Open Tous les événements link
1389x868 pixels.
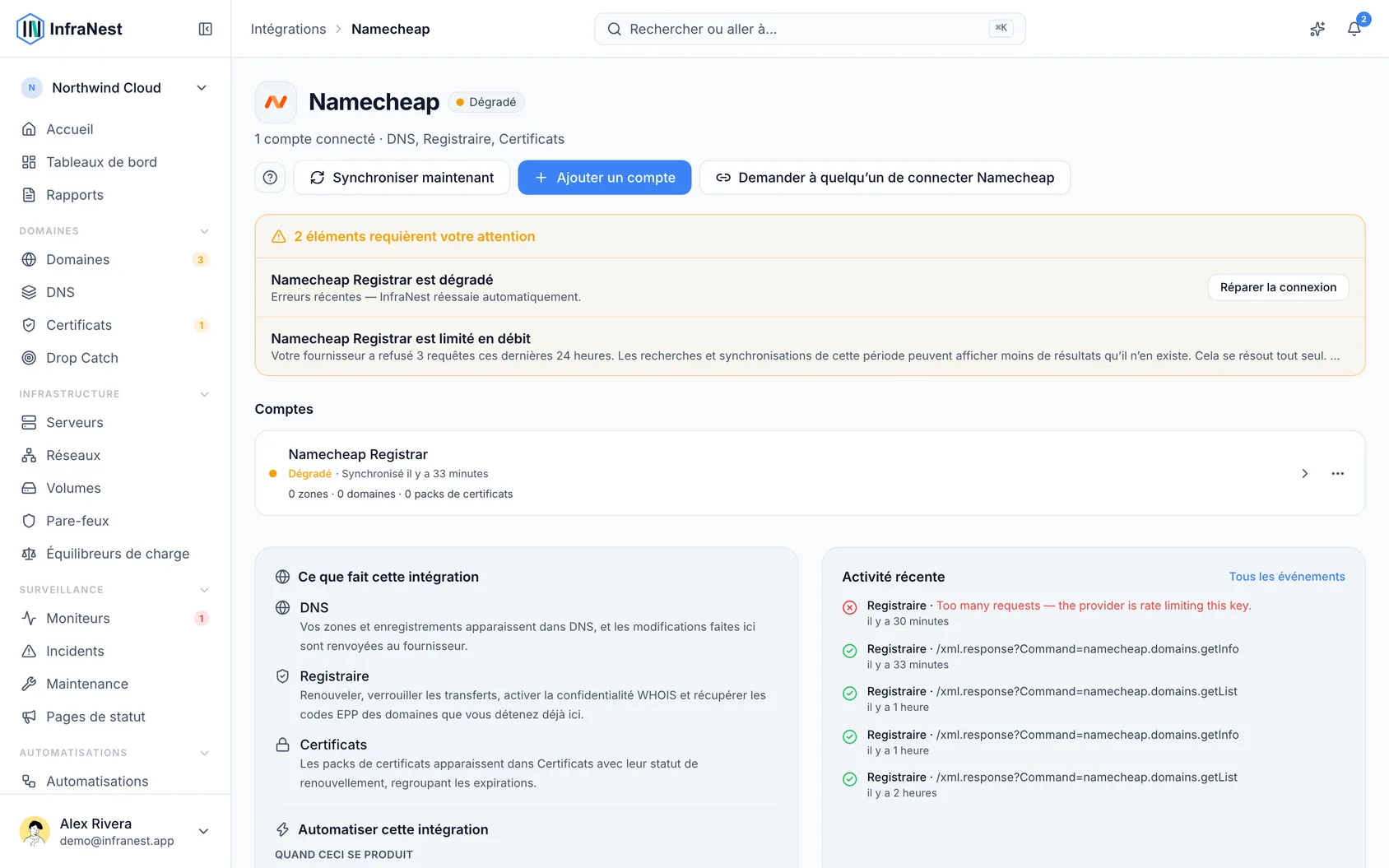[1287, 577]
